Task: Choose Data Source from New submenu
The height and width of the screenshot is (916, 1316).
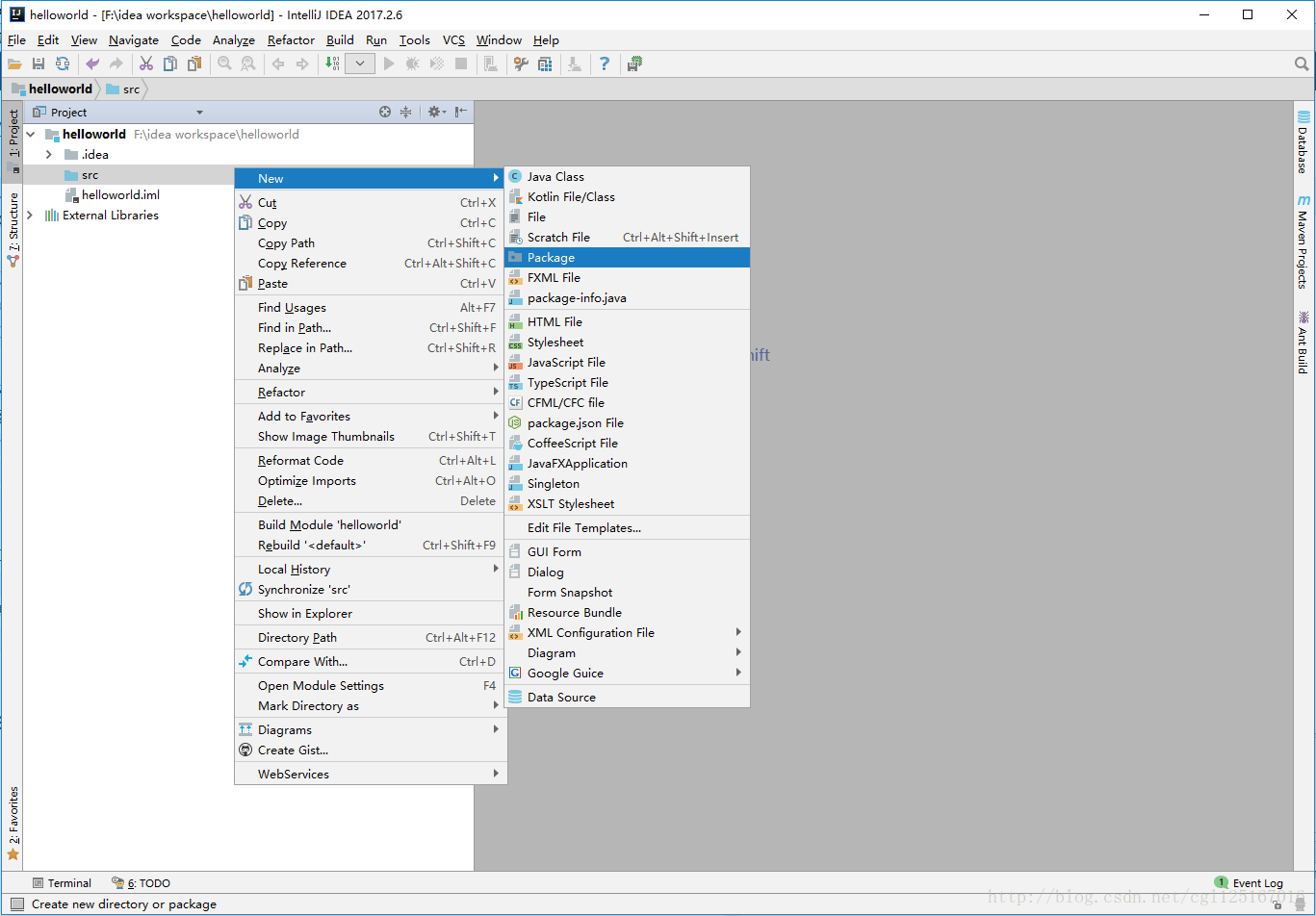Action: (x=627, y=697)
